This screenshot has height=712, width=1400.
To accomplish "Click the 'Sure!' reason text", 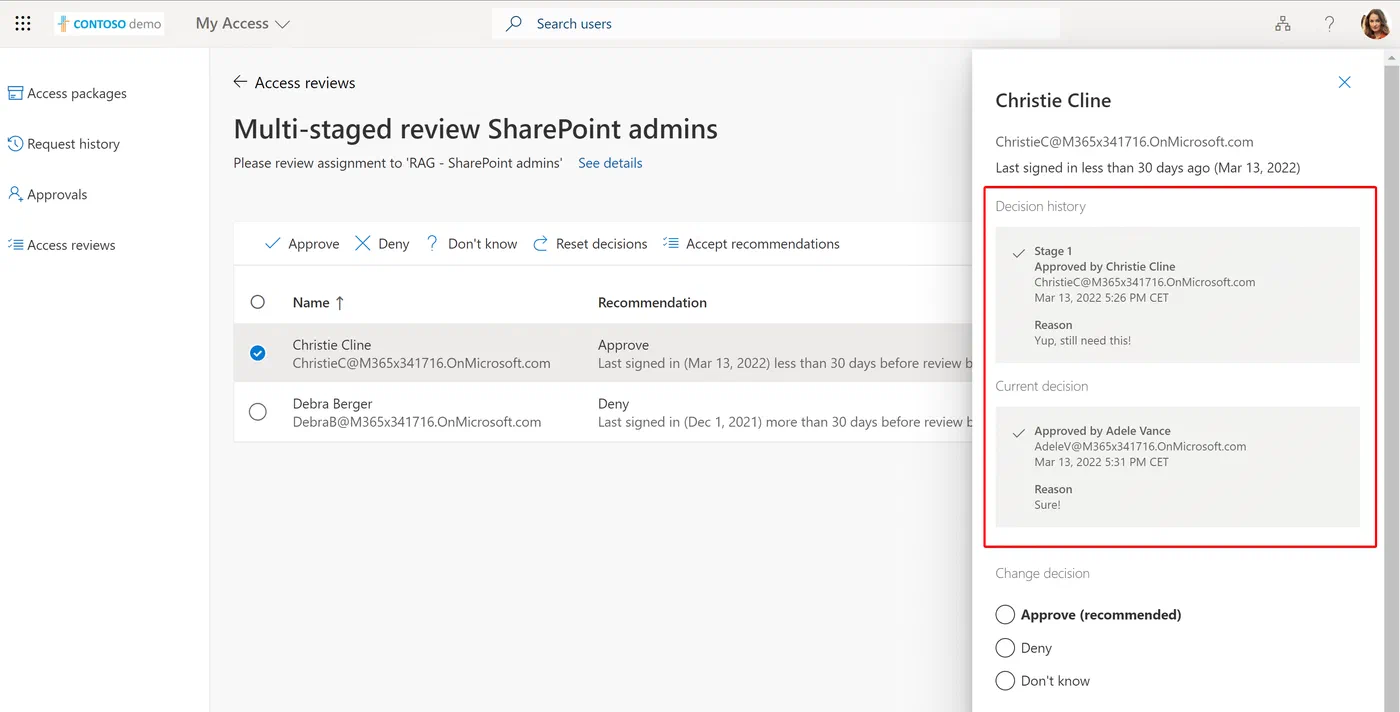I will [x=1047, y=505].
